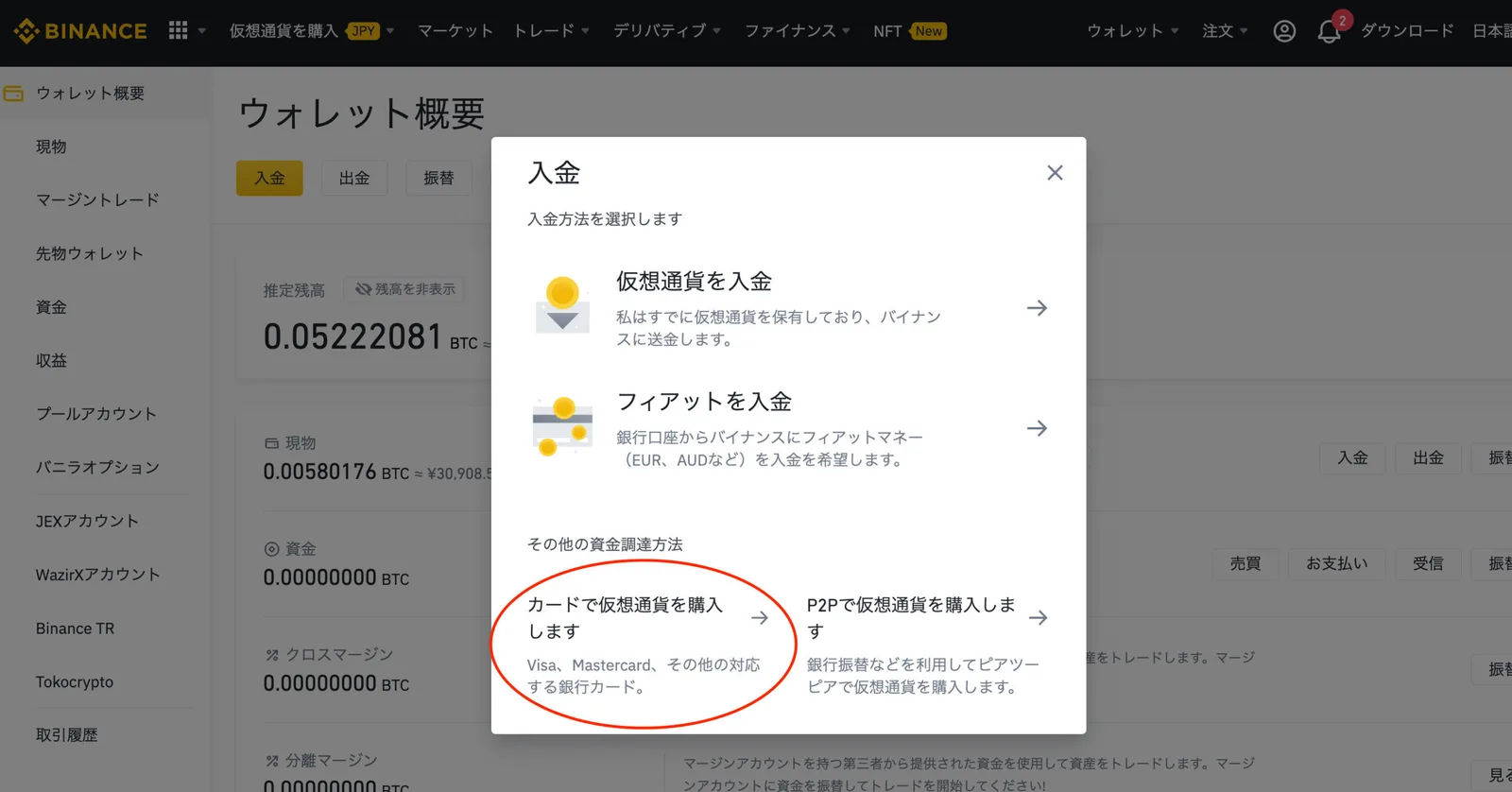The width and height of the screenshot is (1512, 792).
Task: Click the 0.05222081 BTC estimated balance
Action: click(370, 337)
